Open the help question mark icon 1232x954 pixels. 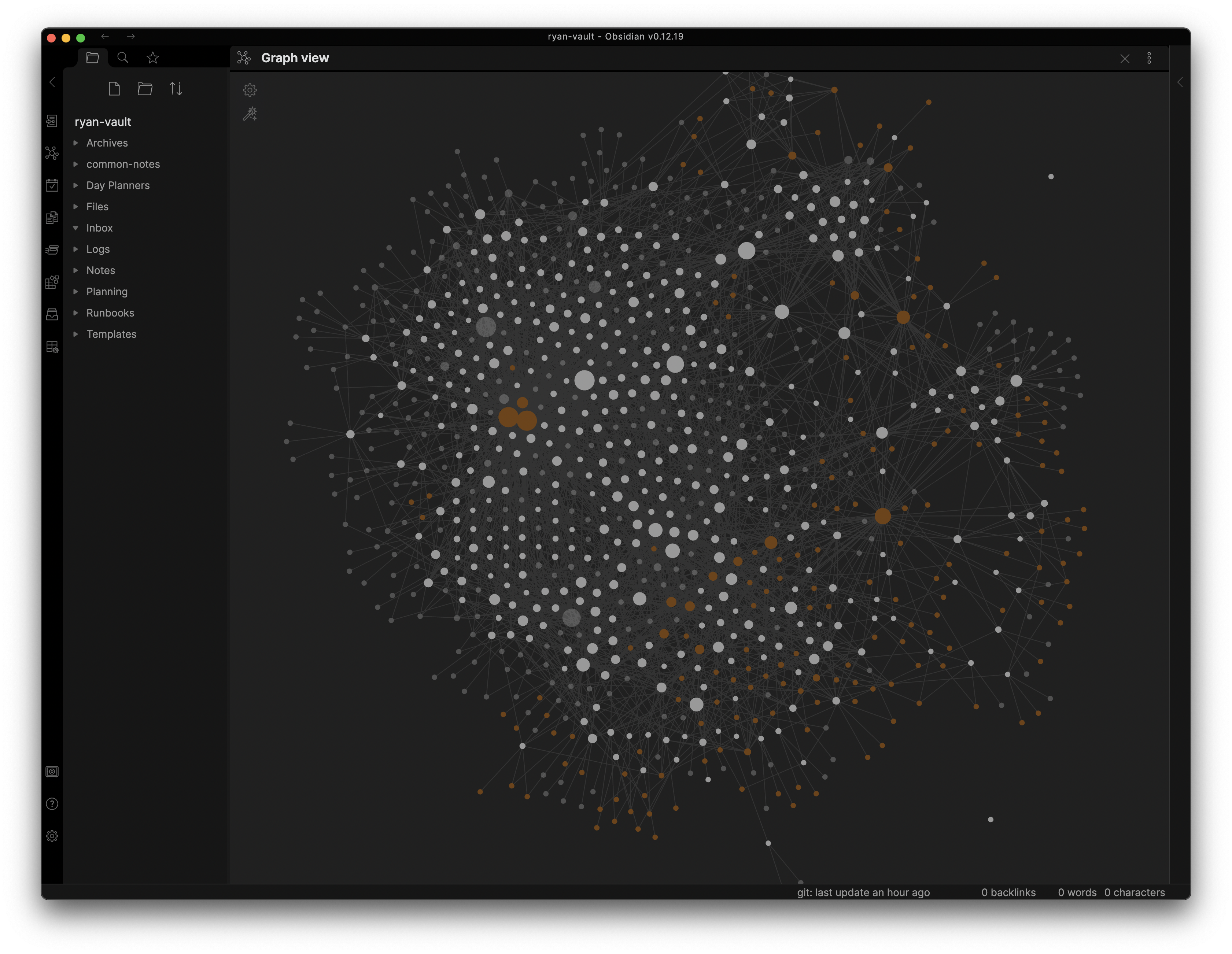pos(52,803)
